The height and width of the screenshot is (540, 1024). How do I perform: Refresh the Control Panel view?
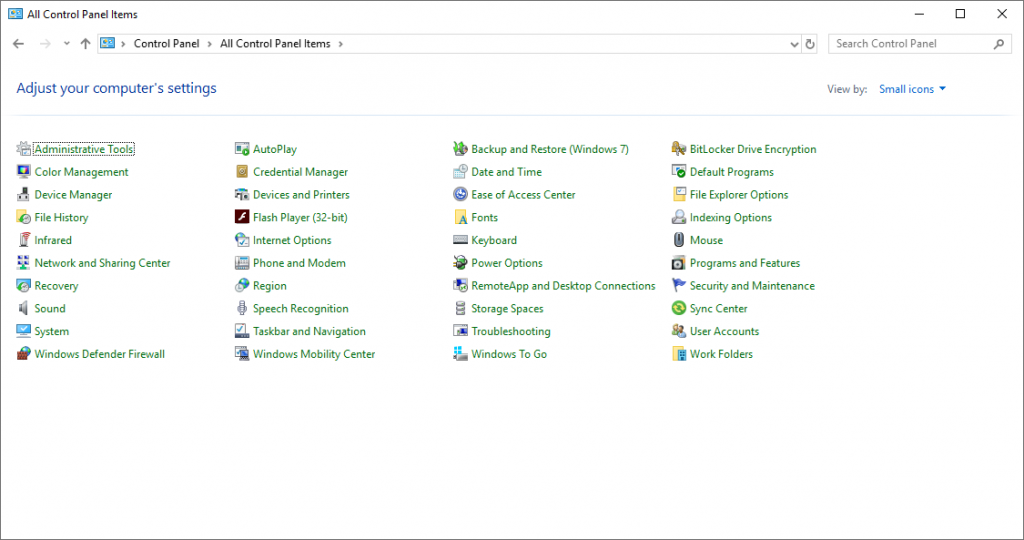point(810,44)
